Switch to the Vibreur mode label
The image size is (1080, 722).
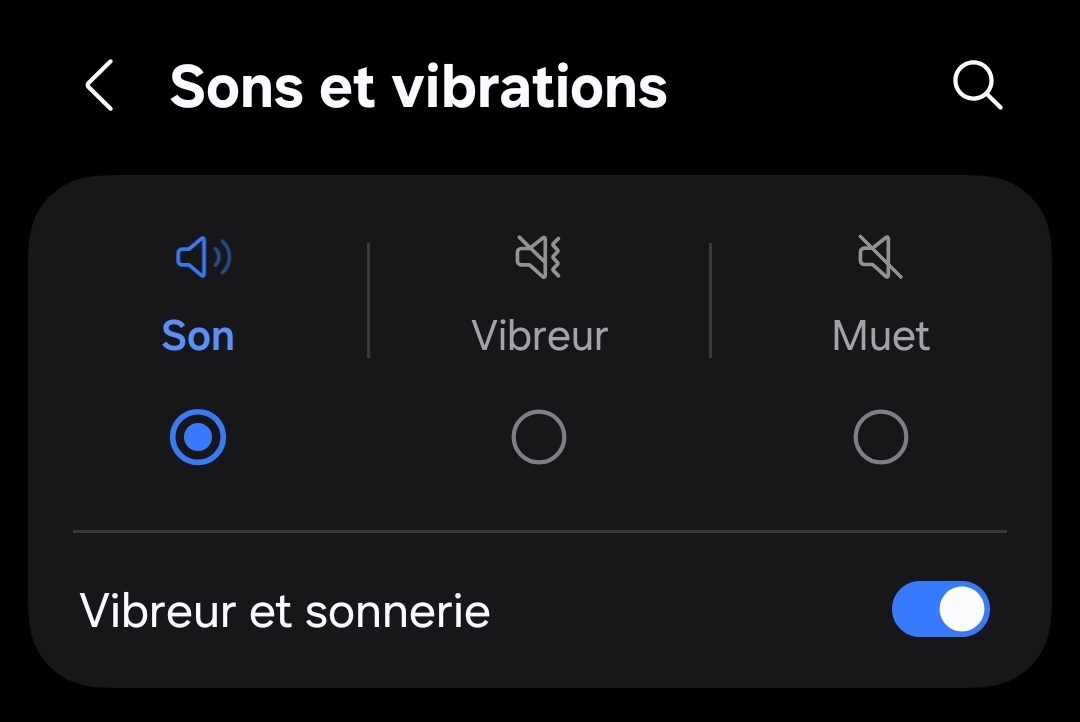539,336
